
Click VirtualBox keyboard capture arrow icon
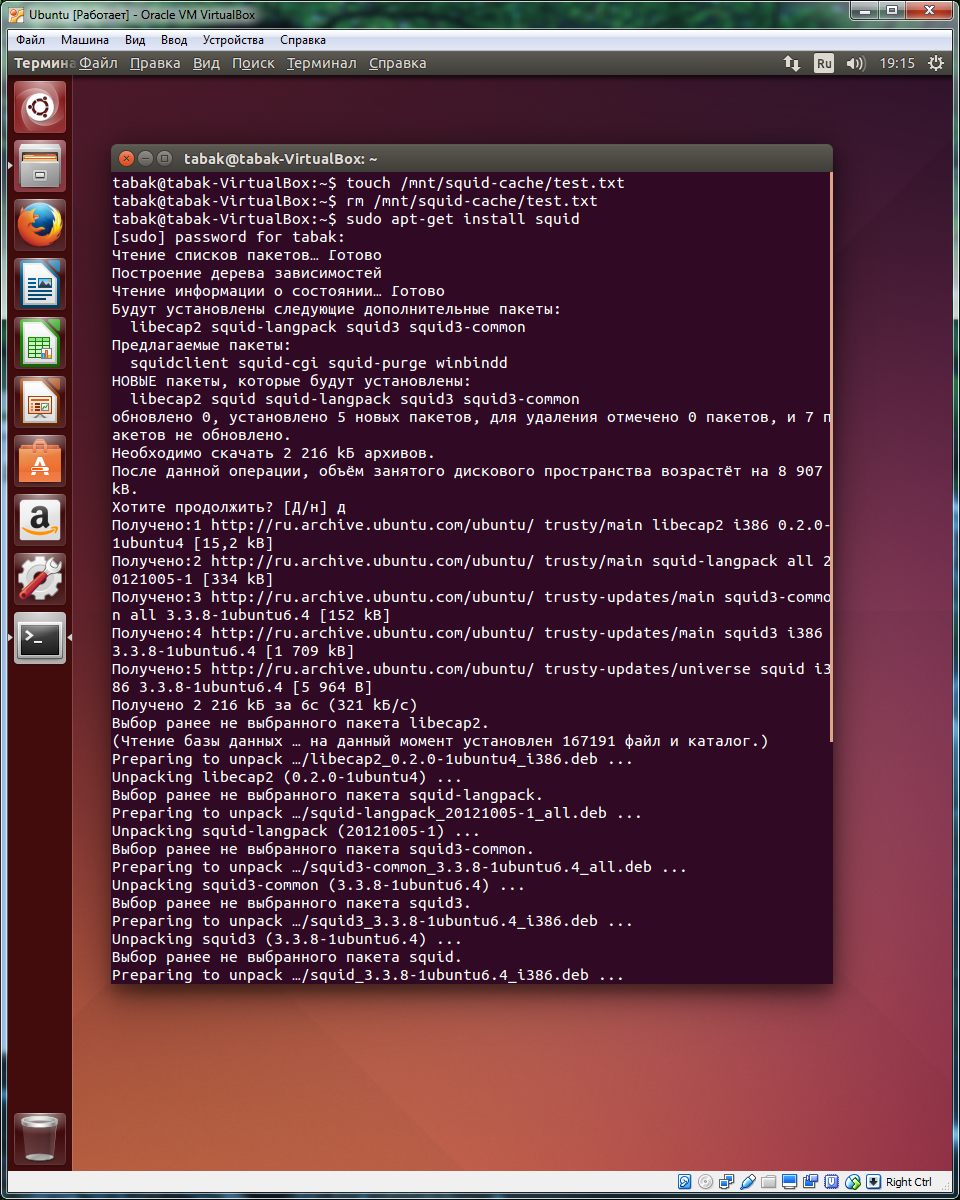(x=873, y=1182)
